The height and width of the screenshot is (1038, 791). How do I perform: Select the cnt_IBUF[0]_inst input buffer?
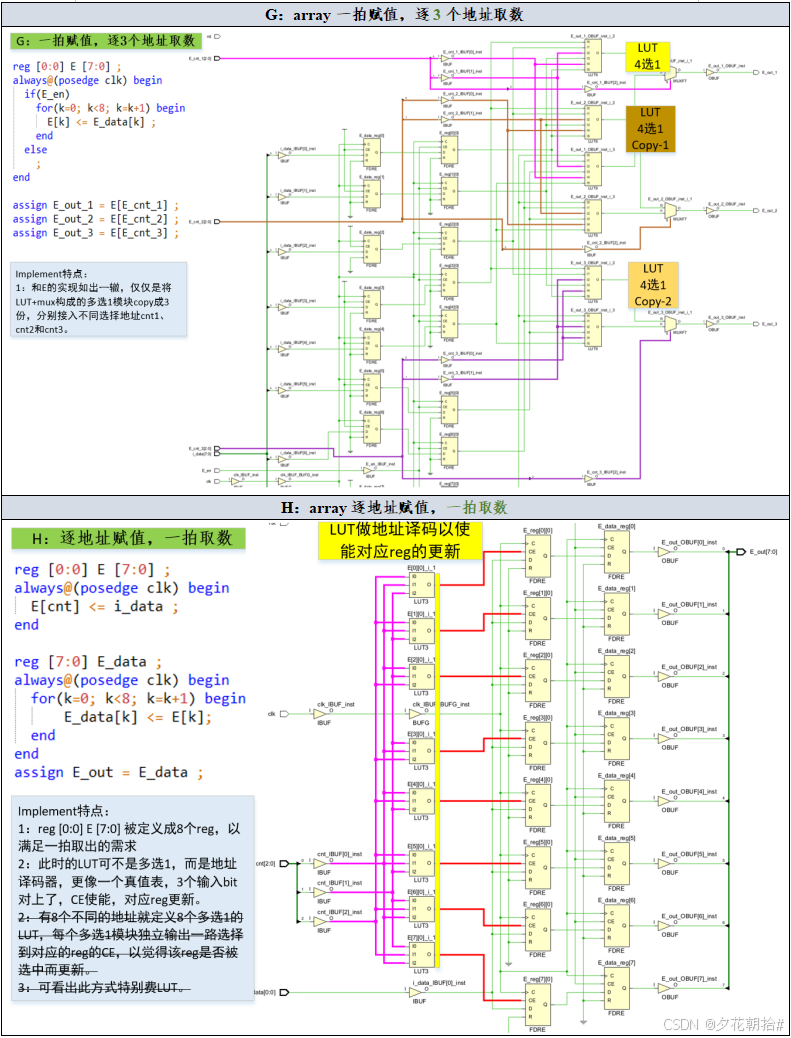coord(320,864)
